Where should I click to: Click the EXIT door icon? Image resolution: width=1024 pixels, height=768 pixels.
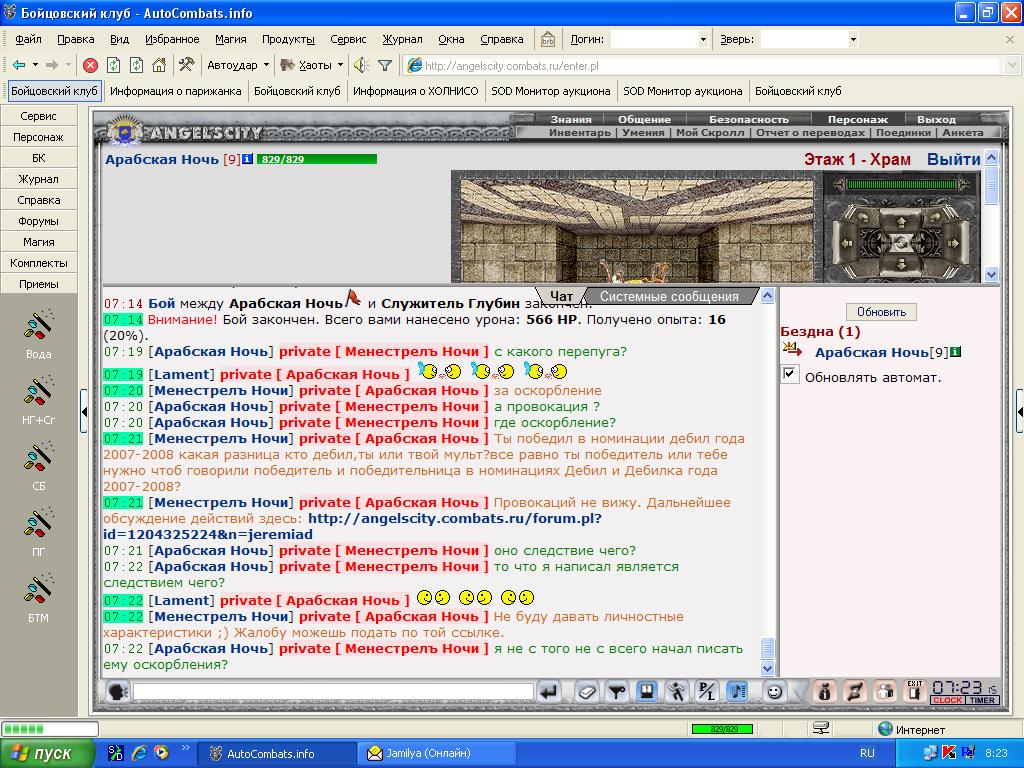[914, 691]
